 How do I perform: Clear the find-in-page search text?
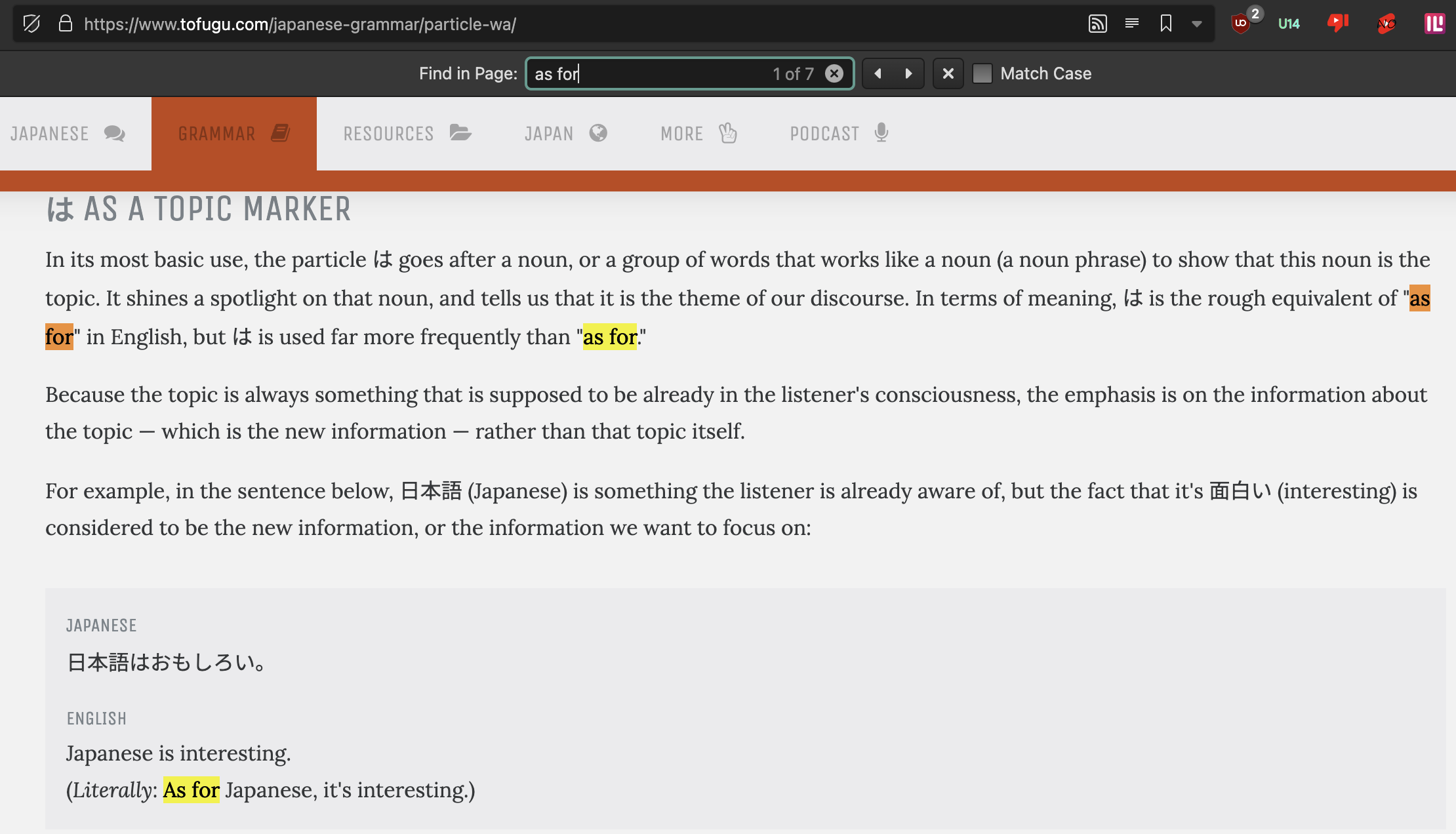pyautogui.click(x=834, y=73)
